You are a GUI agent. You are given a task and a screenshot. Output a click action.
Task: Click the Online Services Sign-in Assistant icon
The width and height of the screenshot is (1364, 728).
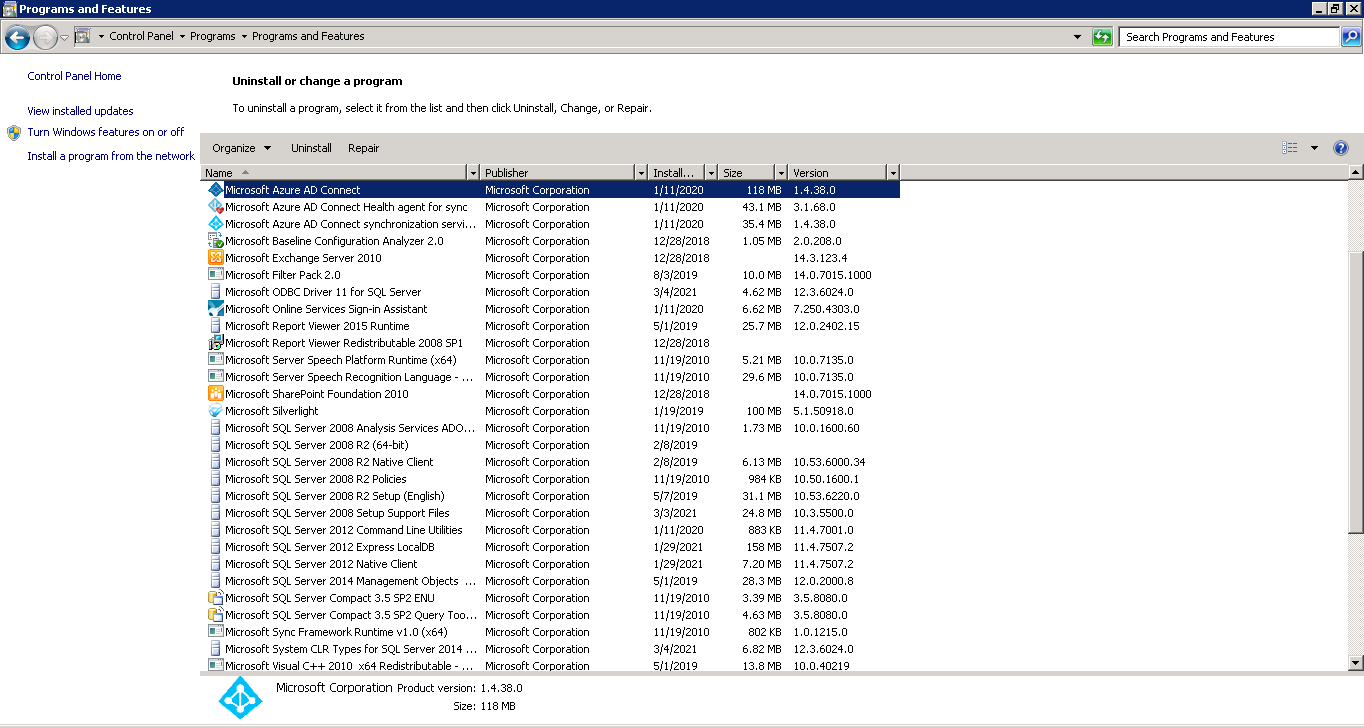point(215,309)
